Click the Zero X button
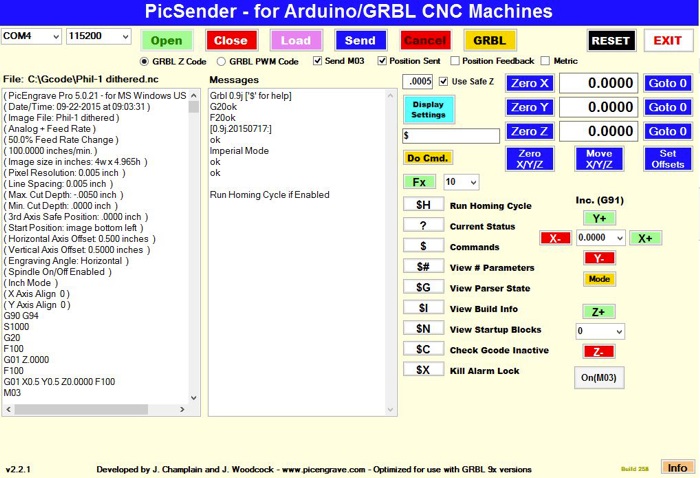The image size is (700, 478). [528, 83]
